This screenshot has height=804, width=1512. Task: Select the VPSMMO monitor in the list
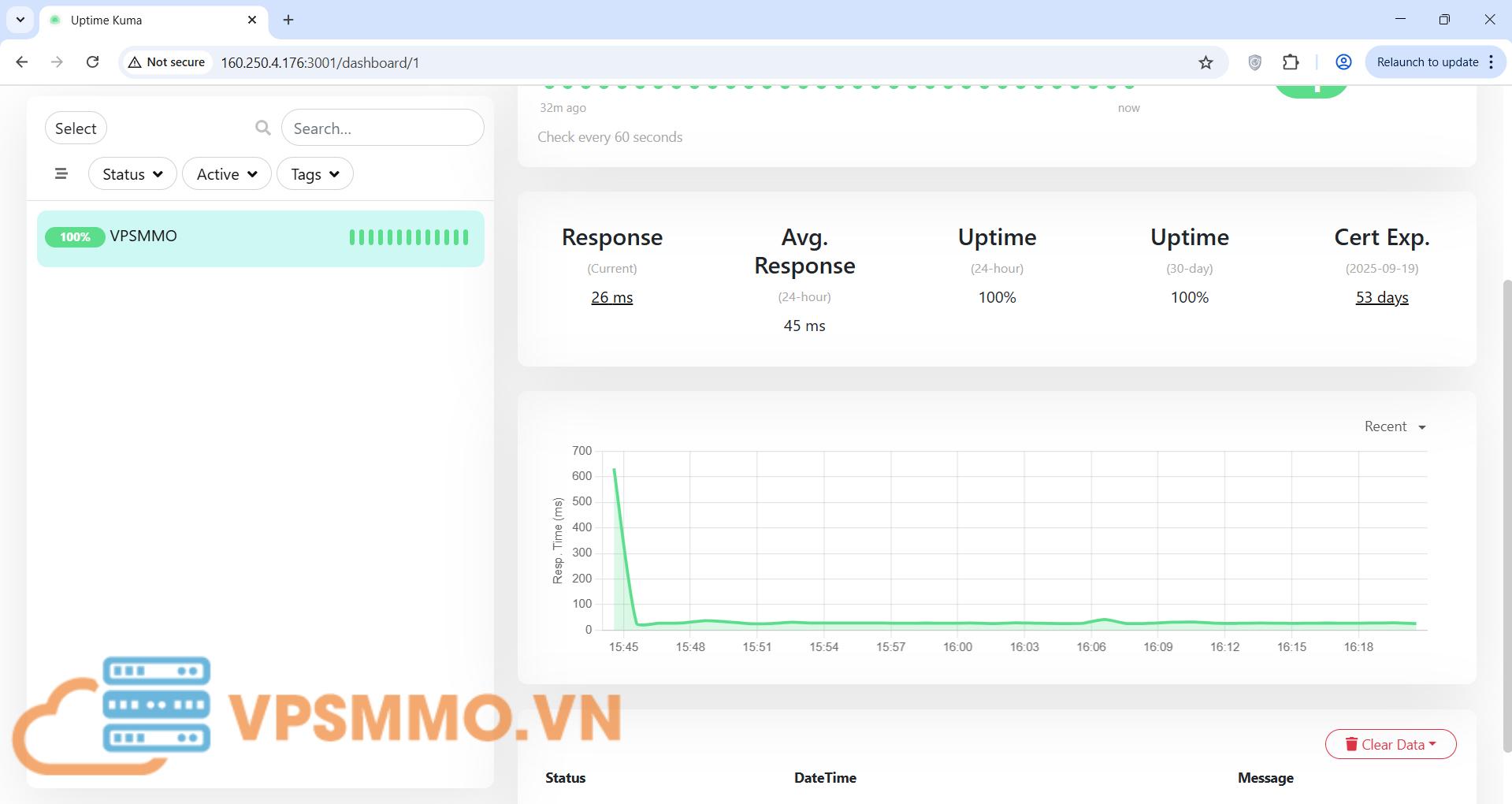coord(260,238)
